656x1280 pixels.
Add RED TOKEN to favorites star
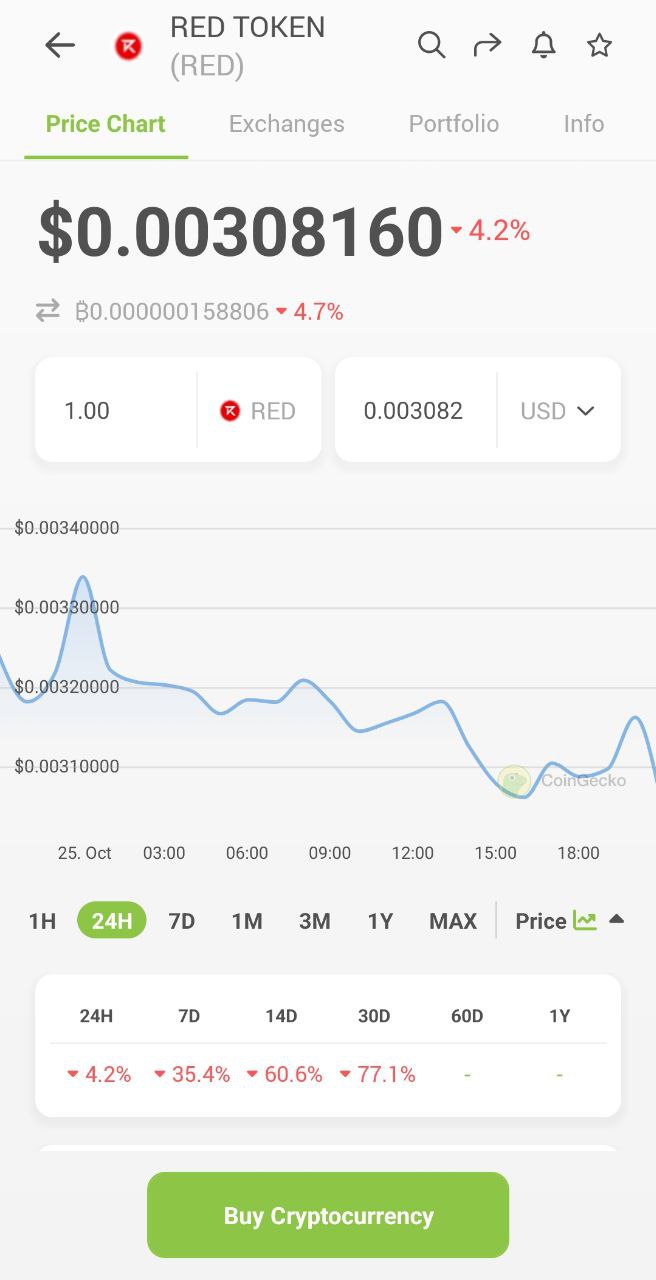pos(599,45)
